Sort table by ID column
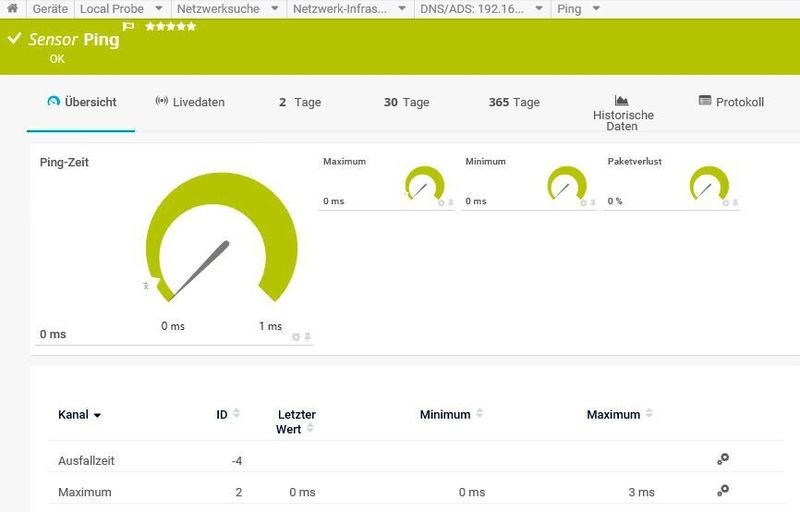The image size is (800, 512). click(228, 414)
